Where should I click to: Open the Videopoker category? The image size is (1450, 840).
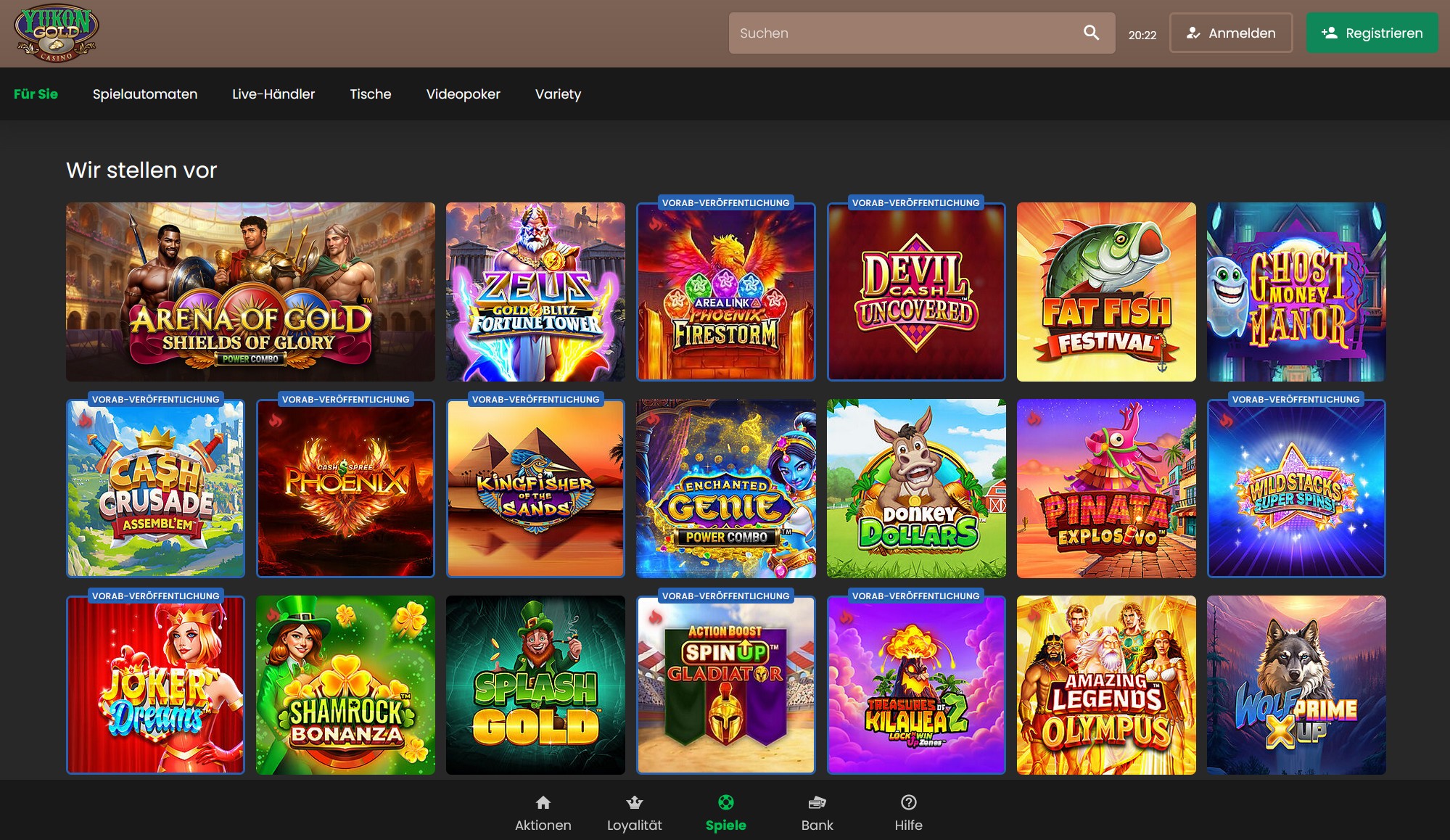[x=463, y=94]
